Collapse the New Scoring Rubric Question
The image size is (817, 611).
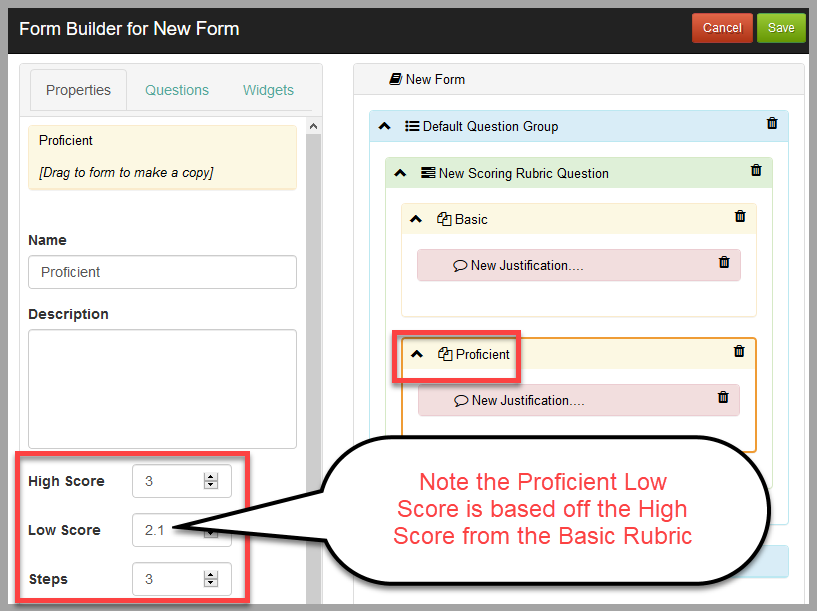tap(400, 173)
